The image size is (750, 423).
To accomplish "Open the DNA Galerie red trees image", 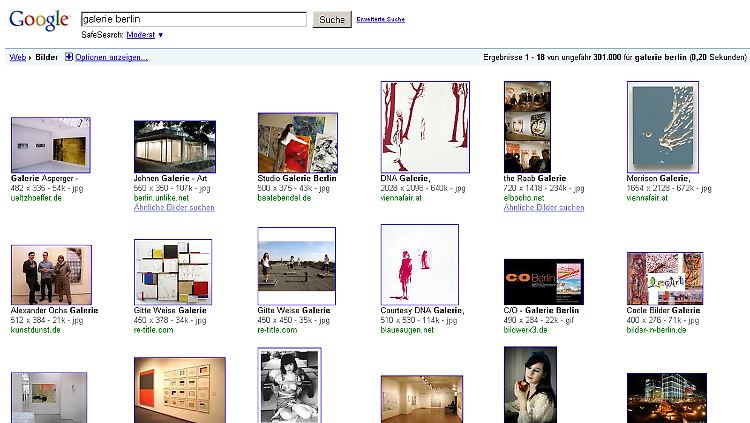I will click(420, 127).
